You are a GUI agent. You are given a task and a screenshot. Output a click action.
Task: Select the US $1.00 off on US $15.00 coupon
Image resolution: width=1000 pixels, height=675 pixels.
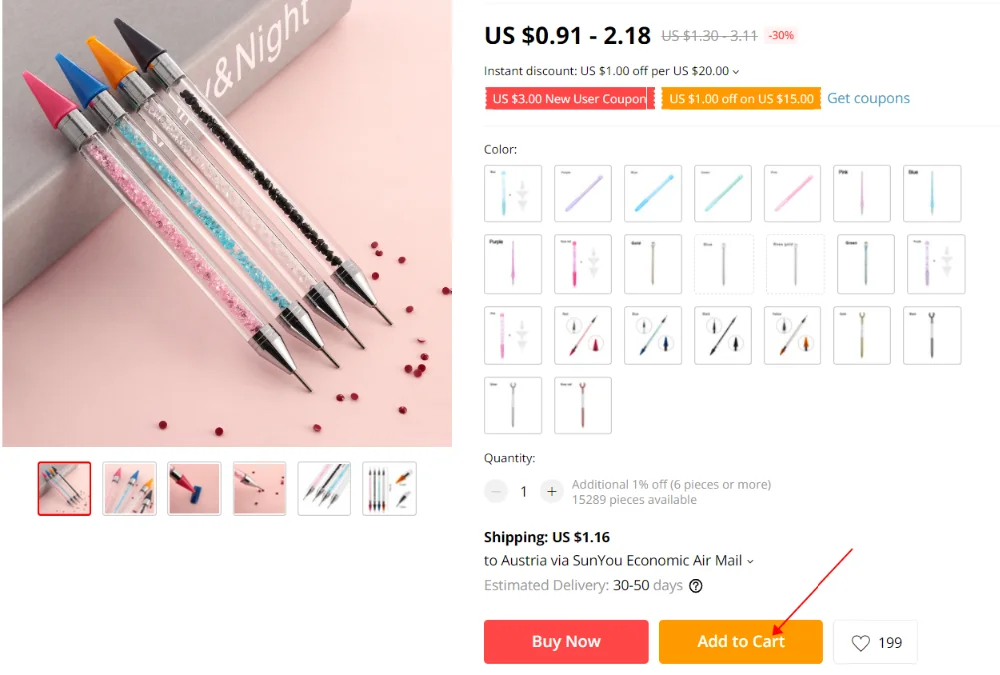pyautogui.click(x=740, y=99)
